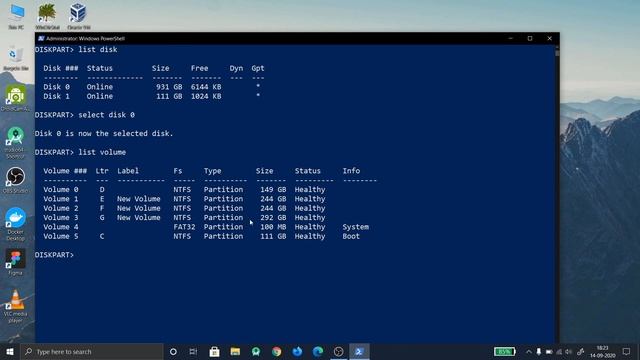Click the taskbar clock showing 14-09-2020
This screenshot has width=640, height=360.
tap(602, 351)
